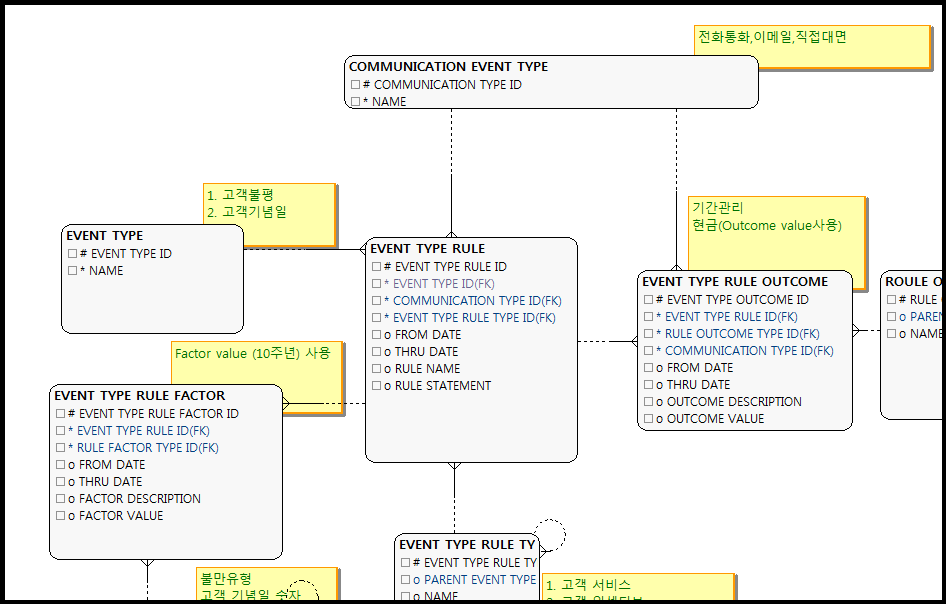Click the marker icon beside COMMUNICATION TYPE ID

(355, 85)
